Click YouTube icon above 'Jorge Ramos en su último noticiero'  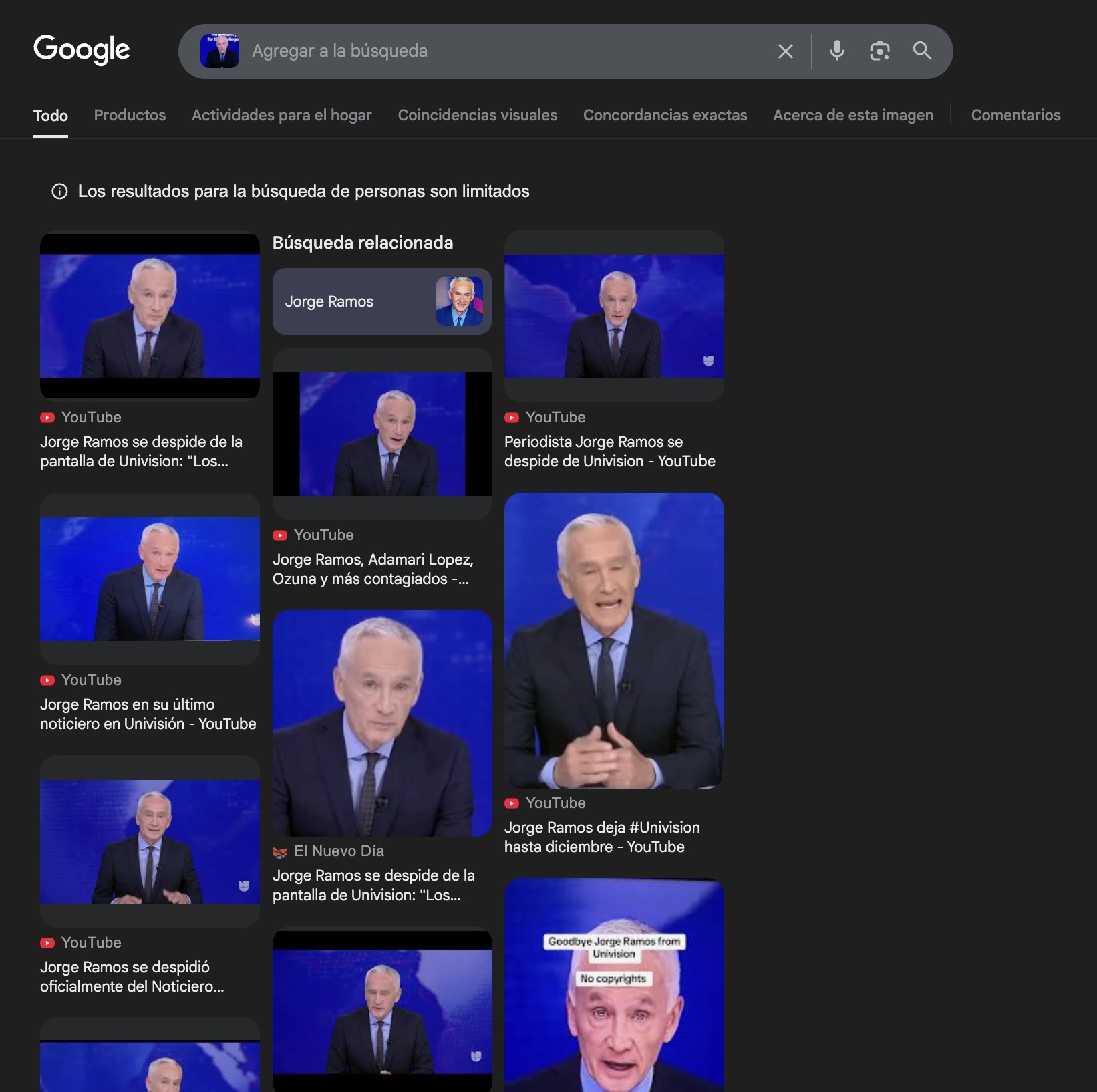click(47, 680)
